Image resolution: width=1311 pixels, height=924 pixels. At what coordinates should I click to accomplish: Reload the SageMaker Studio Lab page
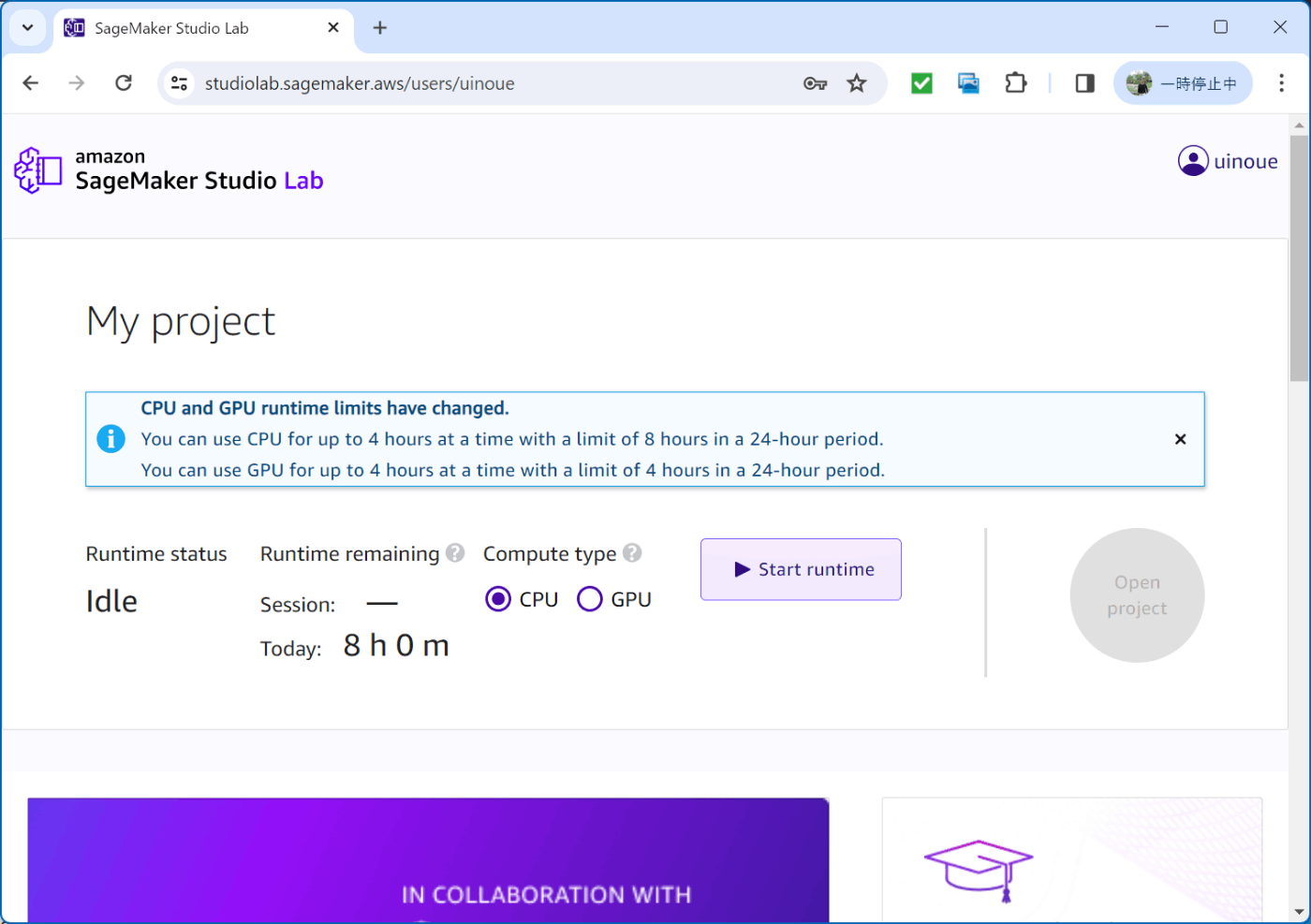(124, 83)
